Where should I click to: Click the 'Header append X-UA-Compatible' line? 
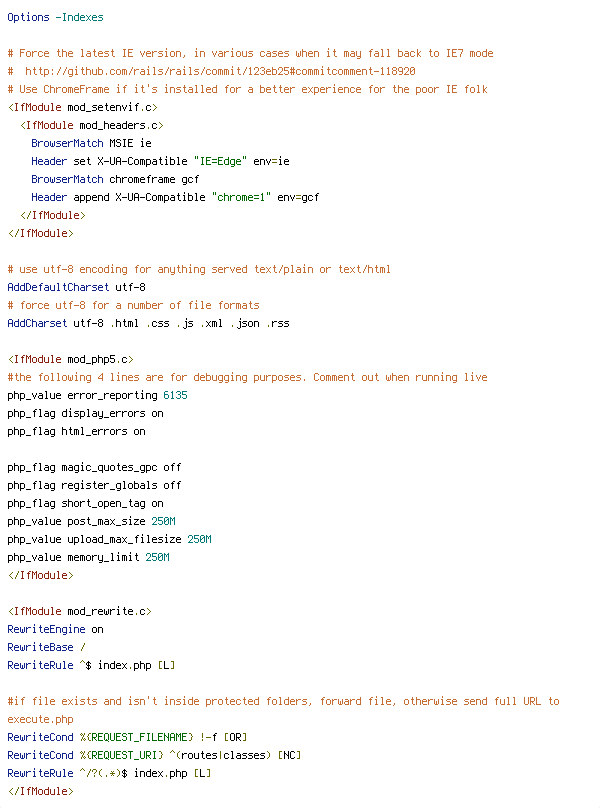tap(175, 198)
